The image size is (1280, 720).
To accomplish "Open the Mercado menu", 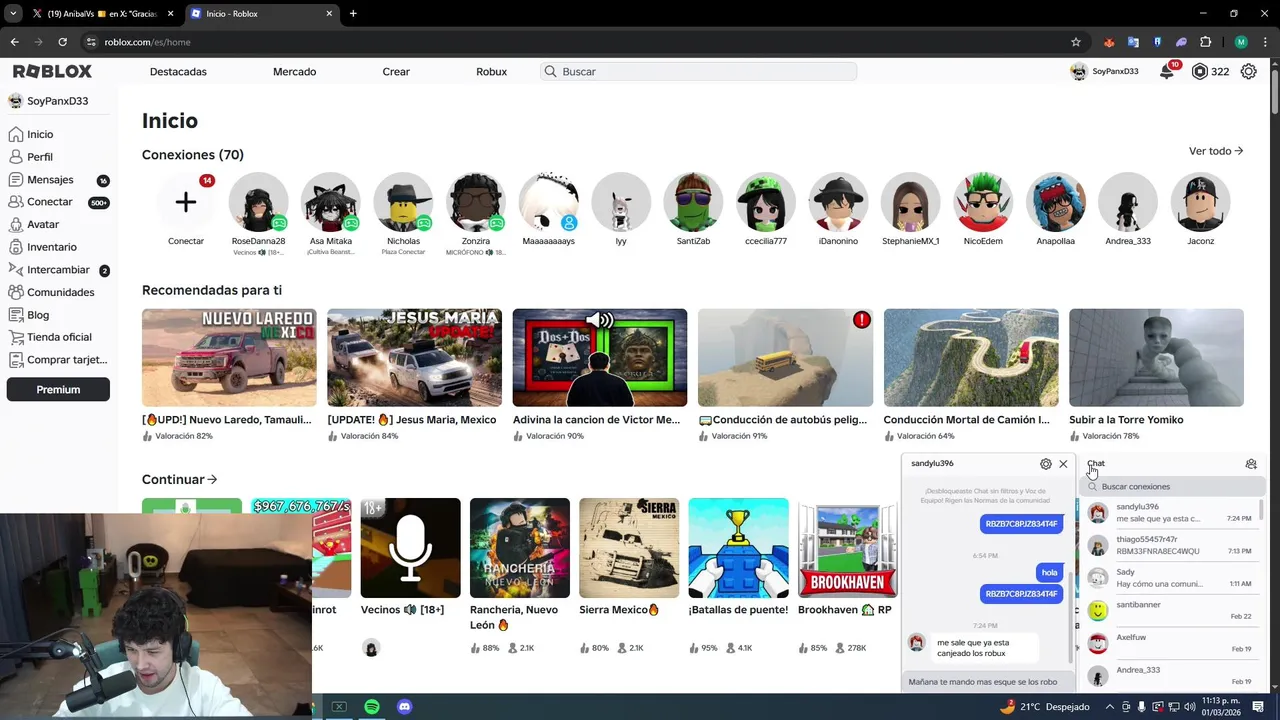I will click(x=294, y=72).
